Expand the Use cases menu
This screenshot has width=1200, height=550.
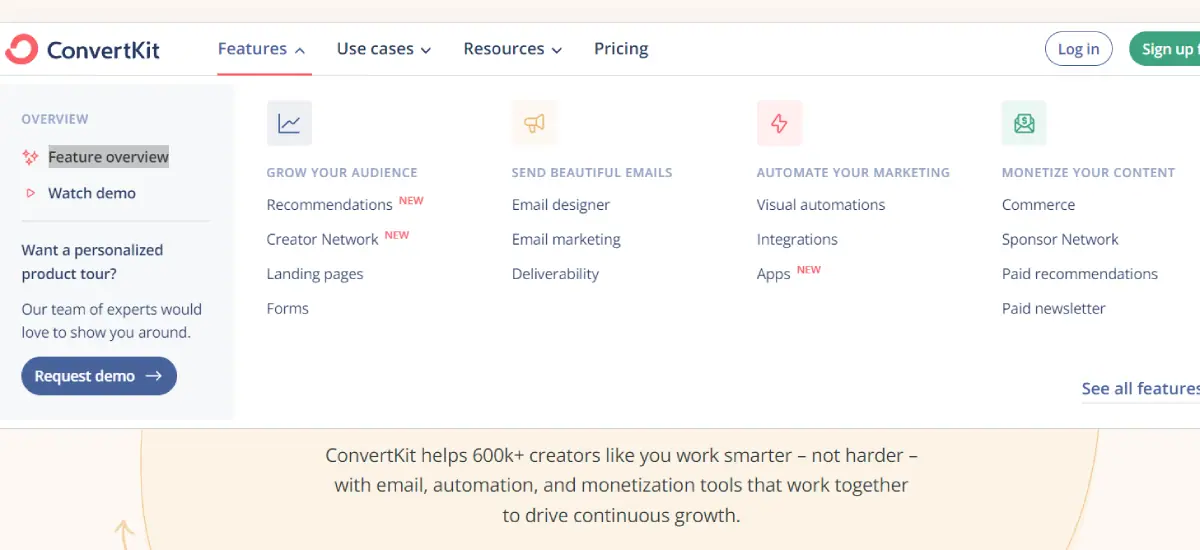tap(384, 49)
